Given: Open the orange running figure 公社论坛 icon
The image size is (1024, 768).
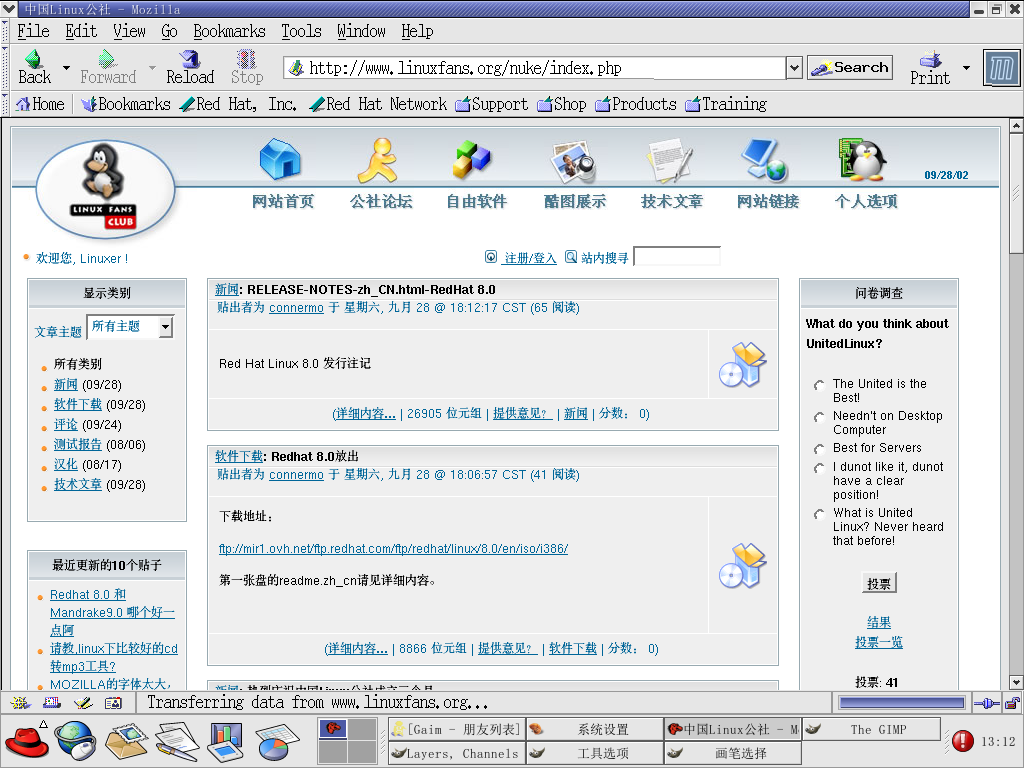Looking at the screenshot, I should click(x=378, y=160).
